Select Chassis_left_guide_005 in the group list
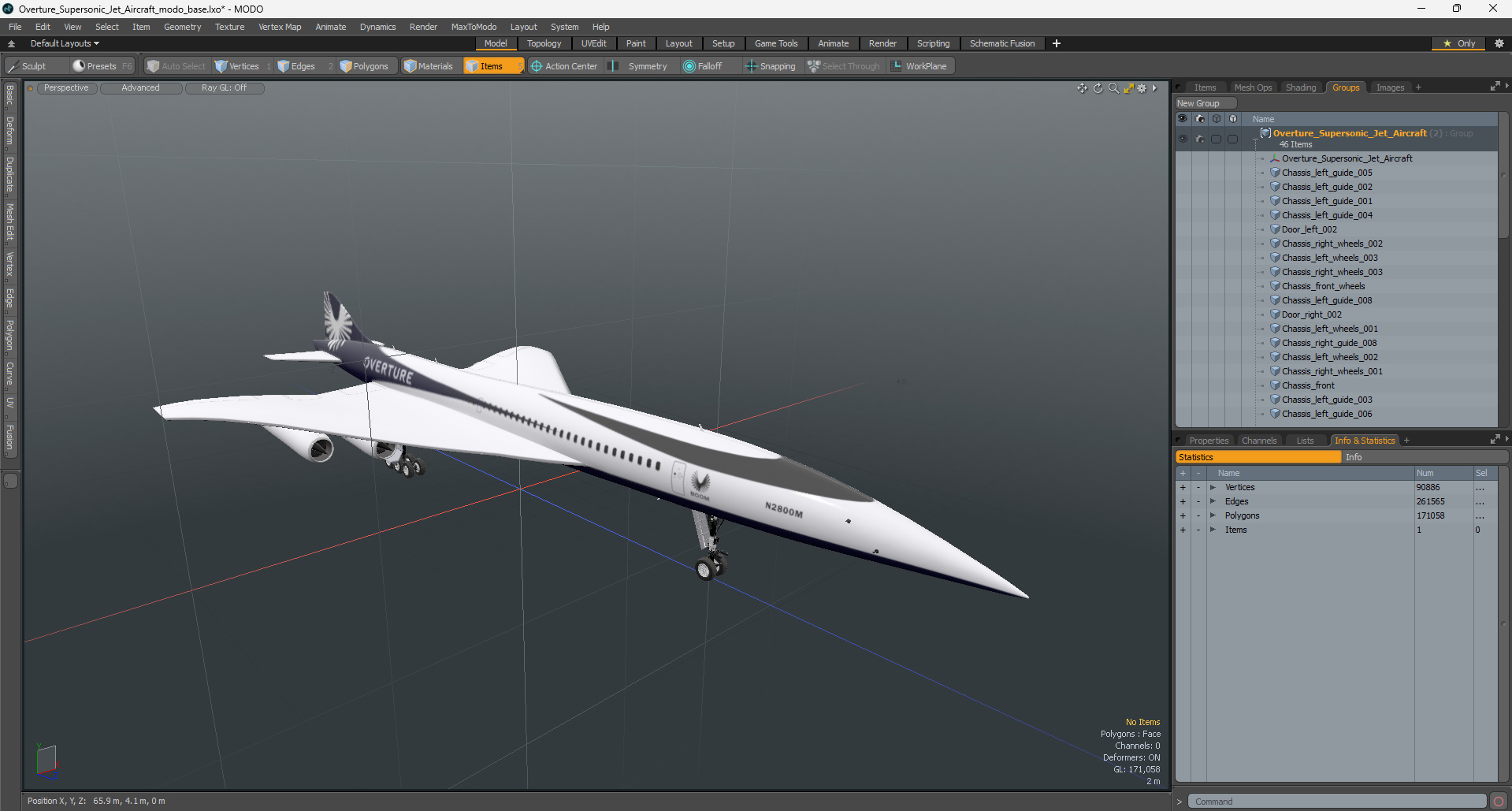This screenshot has height=811, width=1512. (x=1327, y=173)
